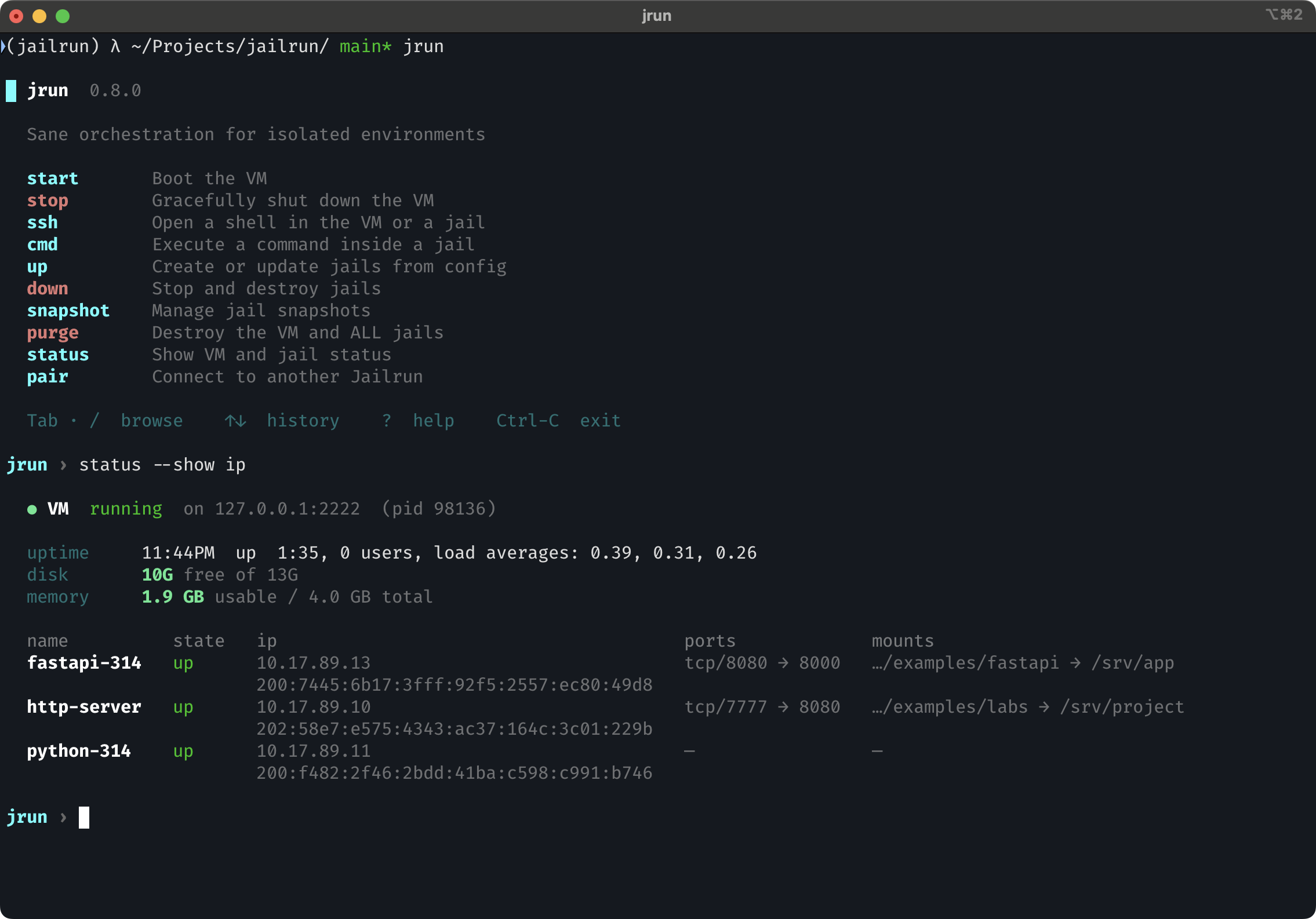The height and width of the screenshot is (919, 1316).
Task: Click the version number 0.8.0
Action: [115, 91]
